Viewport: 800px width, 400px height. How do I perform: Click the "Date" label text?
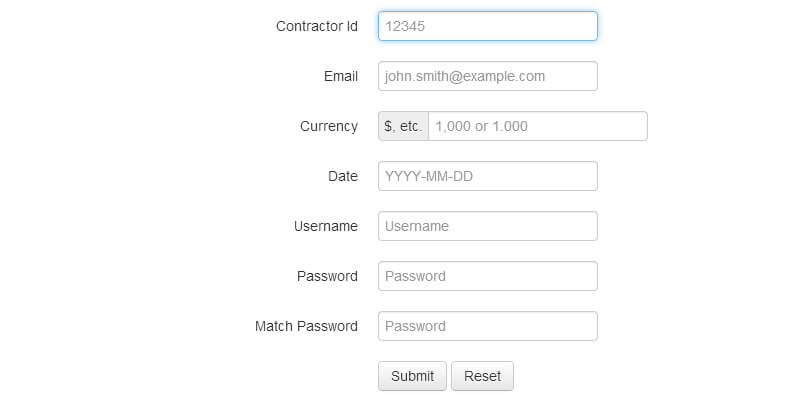point(342,176)
